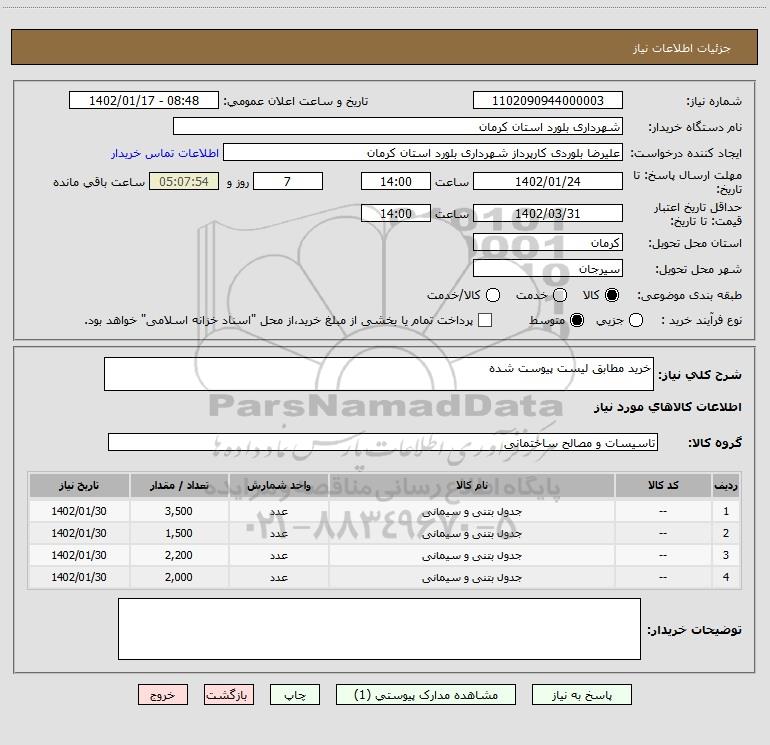Click the جزئیات اطلاعات نیاز header title

click(x=682, y=48)
